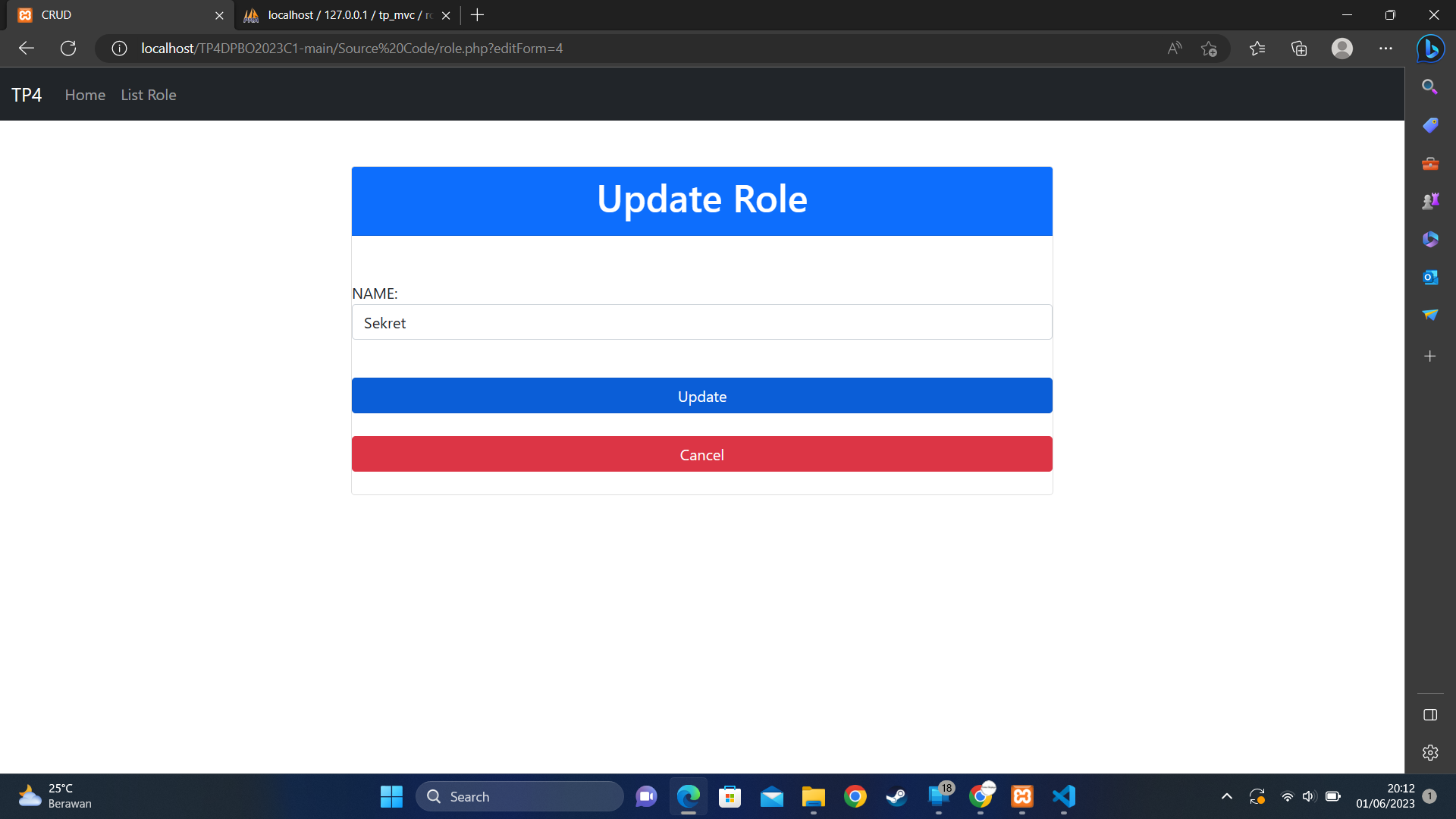
Task: Open Outlook from the Edge sidebar
Action: [x=1430, y=277]
